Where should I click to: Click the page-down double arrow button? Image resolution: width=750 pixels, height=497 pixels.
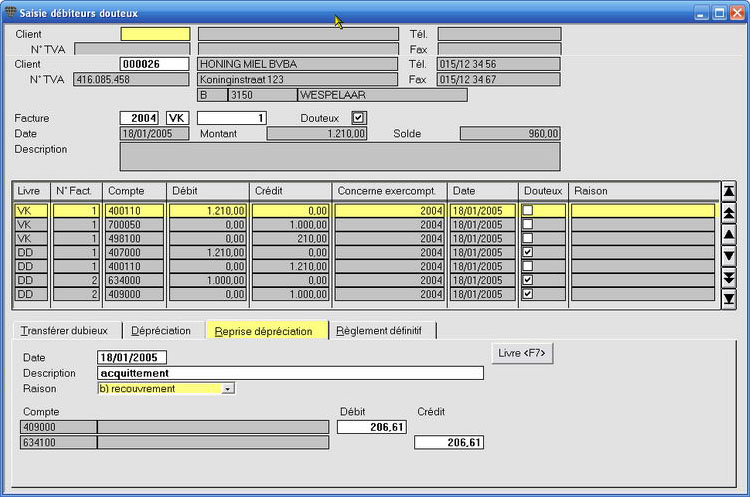[728, 277]
